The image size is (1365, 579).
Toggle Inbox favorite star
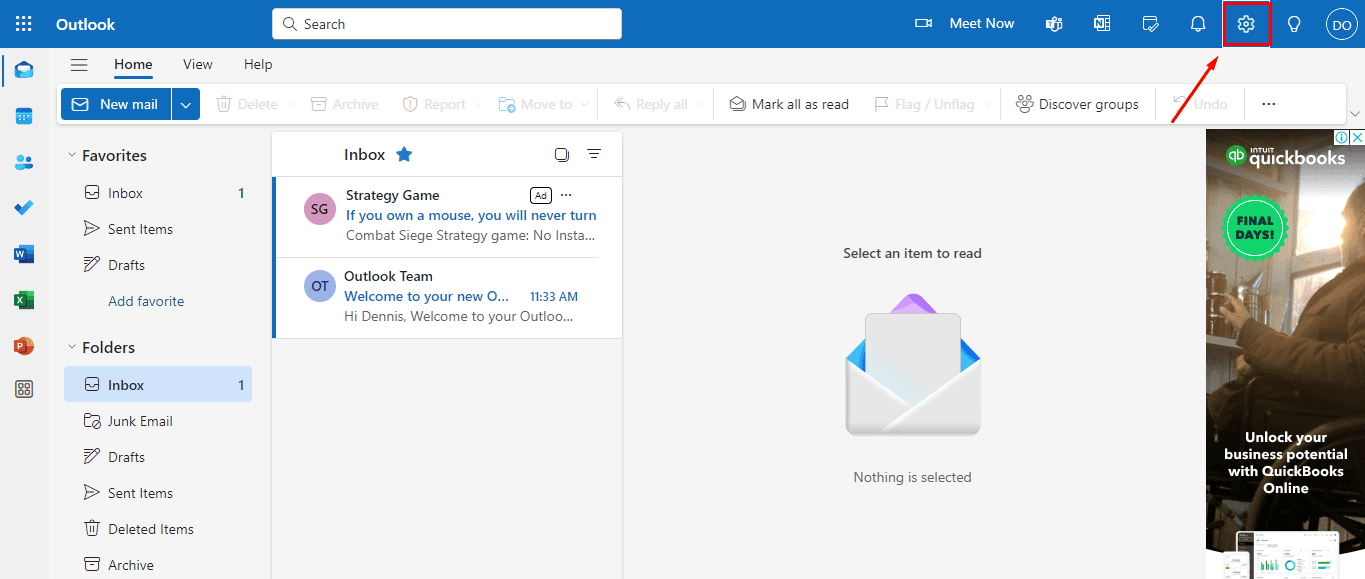404,154
